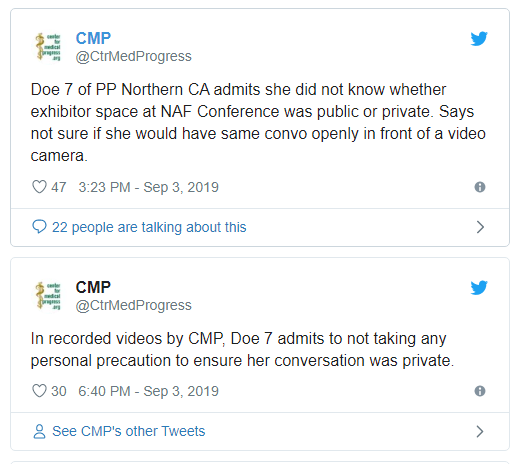Open info icon on the 6:40 PM tweet
The image size is (521, 464).
(480, 391)
